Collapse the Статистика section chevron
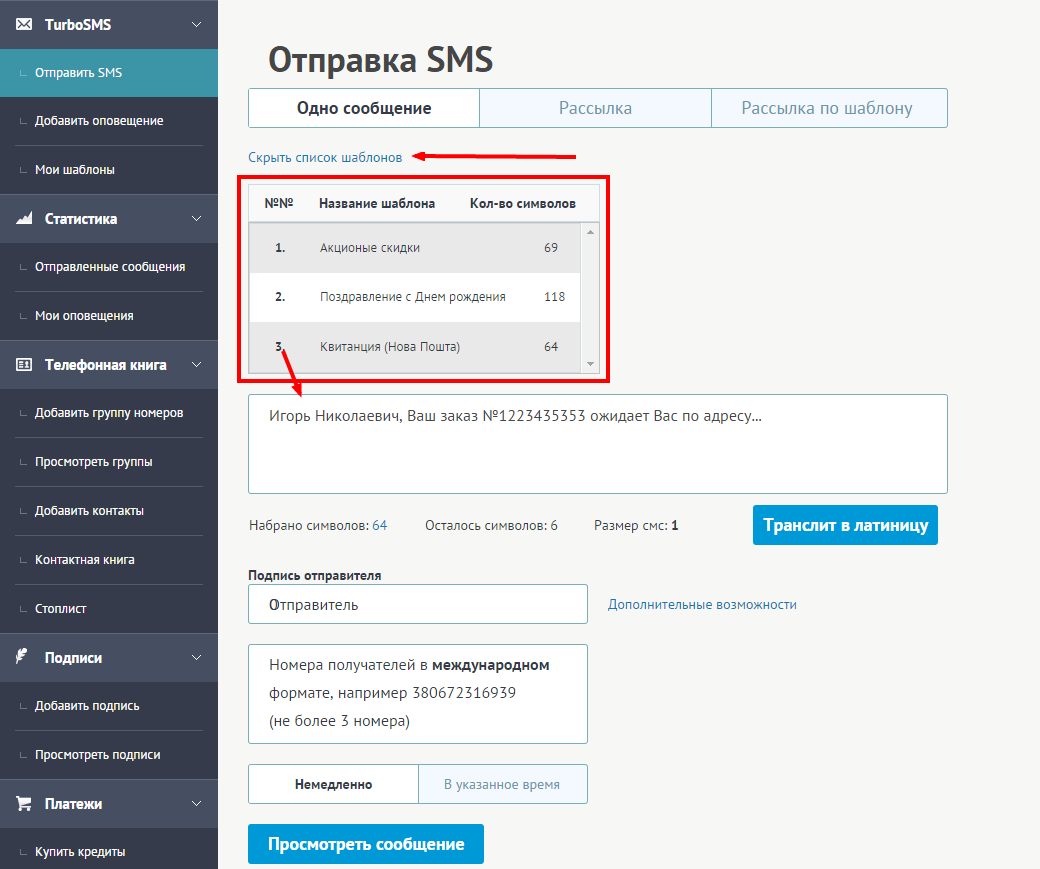Screen dimensions: 1040x869 [196, 218]
